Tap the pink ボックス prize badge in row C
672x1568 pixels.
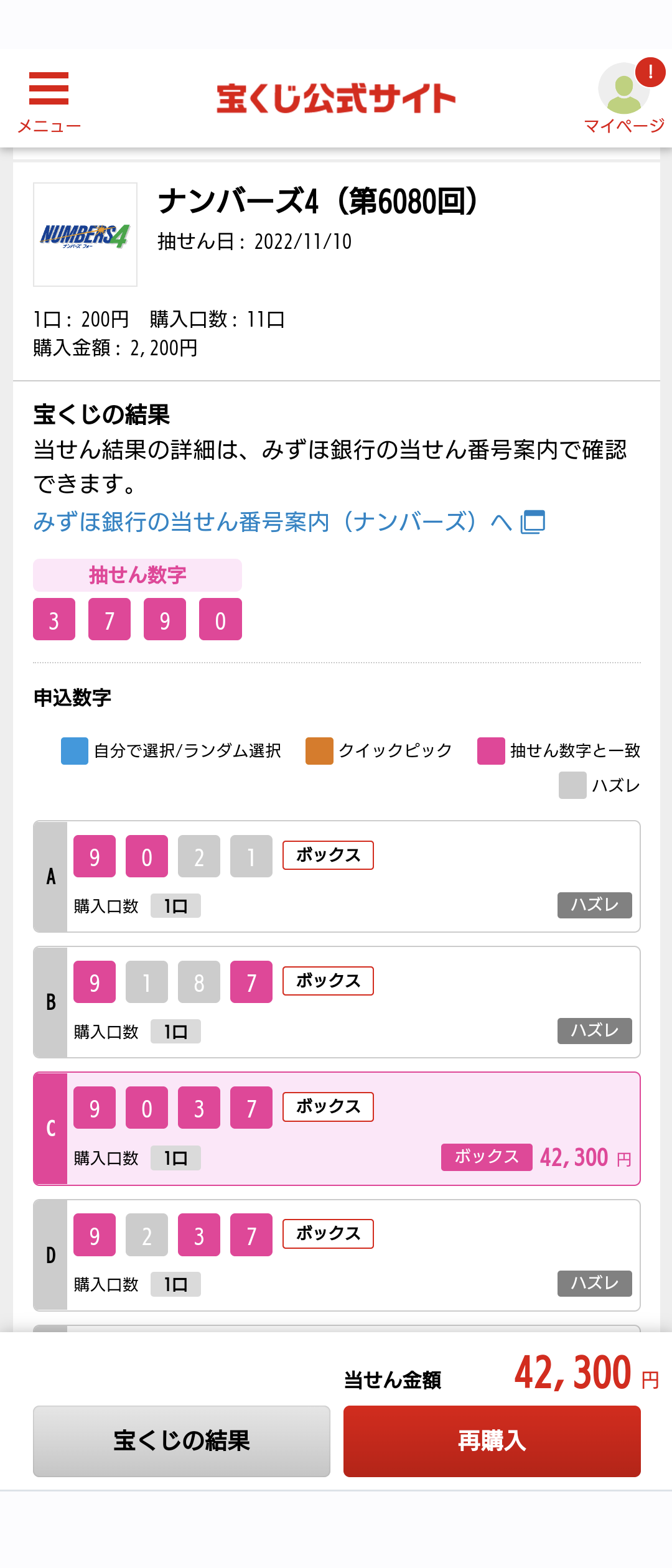click(x=487, y=1157)
